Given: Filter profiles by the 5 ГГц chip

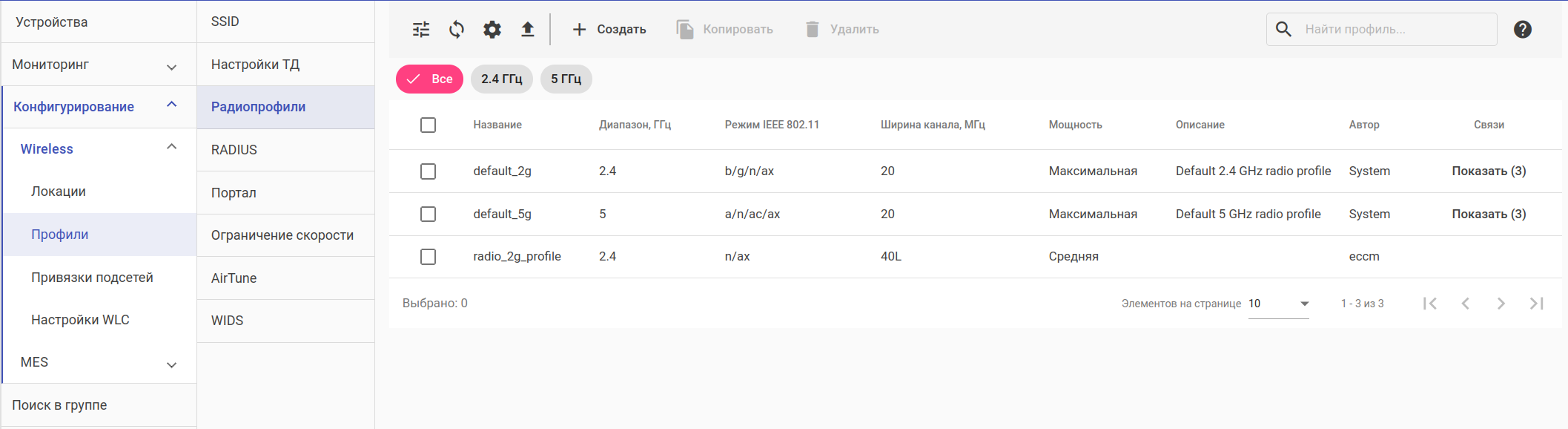Looking at the screenshot, I should point(566,79).
